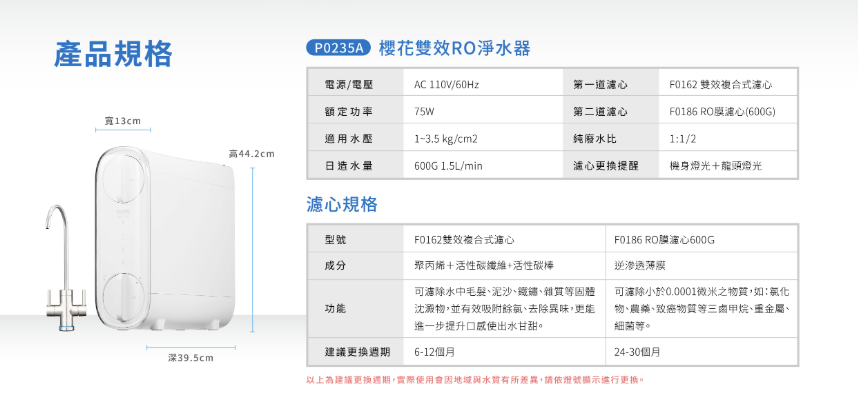Screen dimensions: 858x412
Task: Click the 產品規格 heading
Action: click(113, 54)
